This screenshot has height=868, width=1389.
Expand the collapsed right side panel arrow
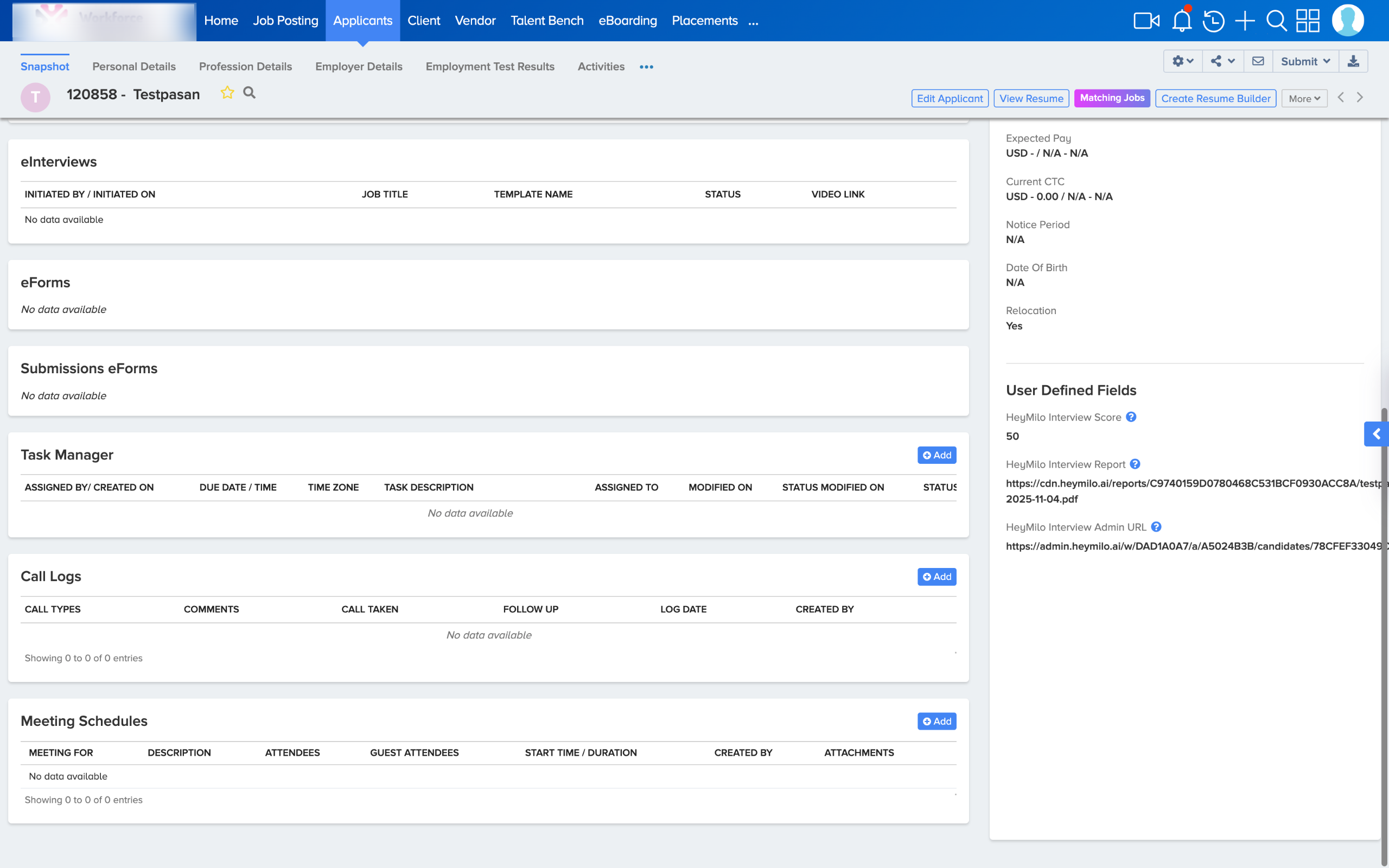[x=1376, y=434]
